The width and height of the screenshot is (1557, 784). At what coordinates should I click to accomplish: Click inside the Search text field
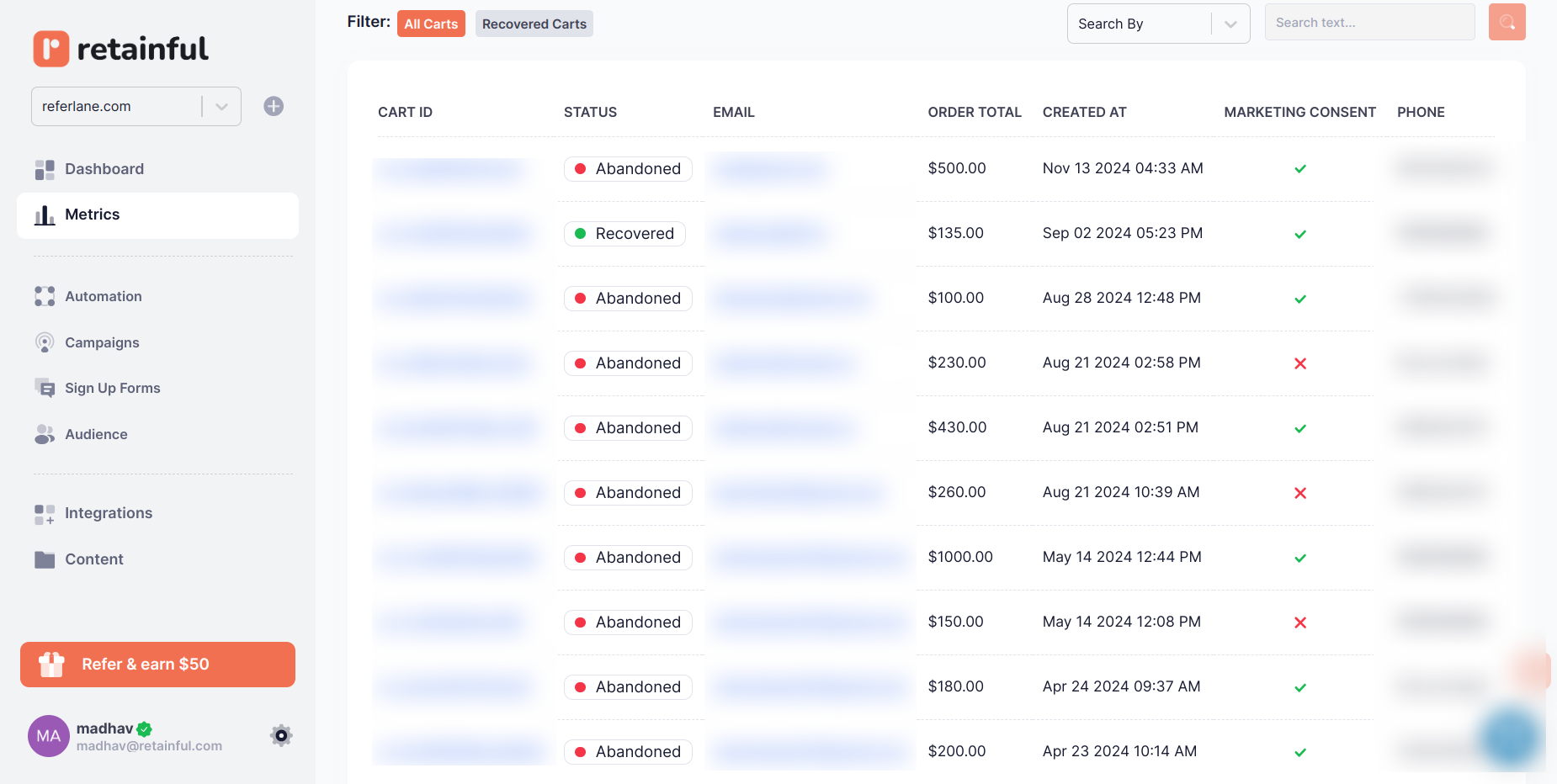pyautogui.click(x=1368, y=23)
